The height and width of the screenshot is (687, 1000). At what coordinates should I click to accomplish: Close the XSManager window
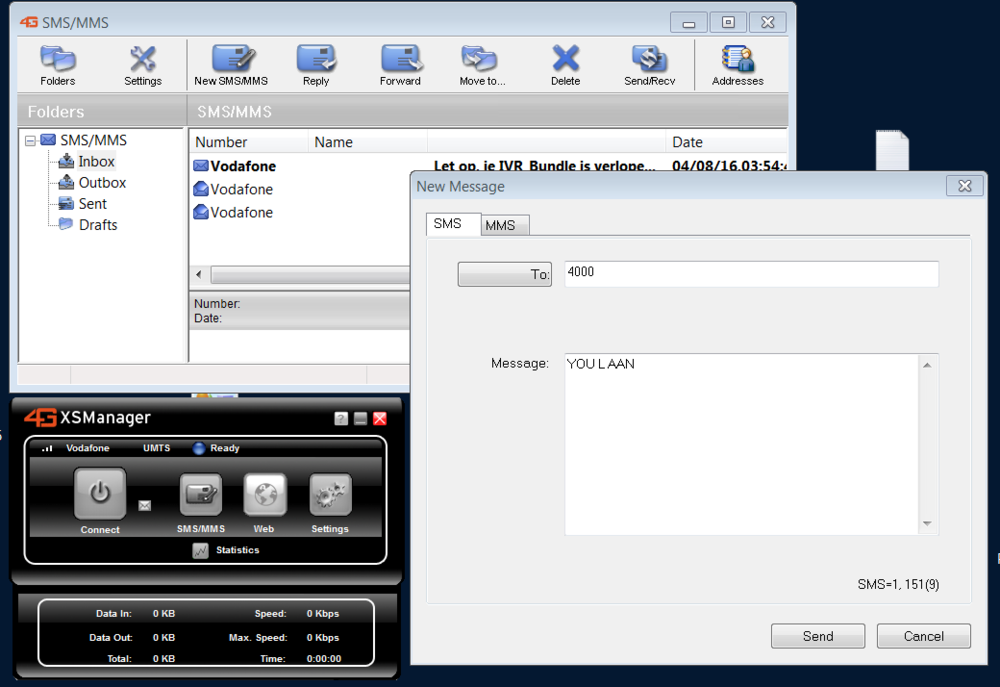379,418
